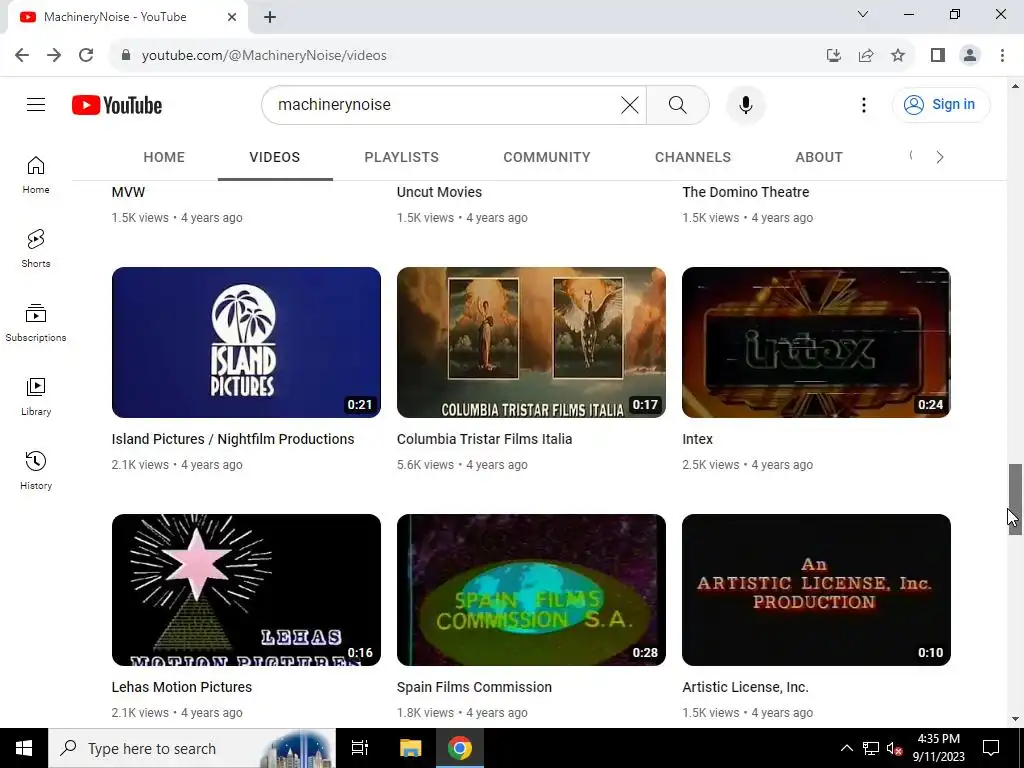Select the VIDEOS channel tab
Screen dimensions: 1024x768
pos(274,157)
